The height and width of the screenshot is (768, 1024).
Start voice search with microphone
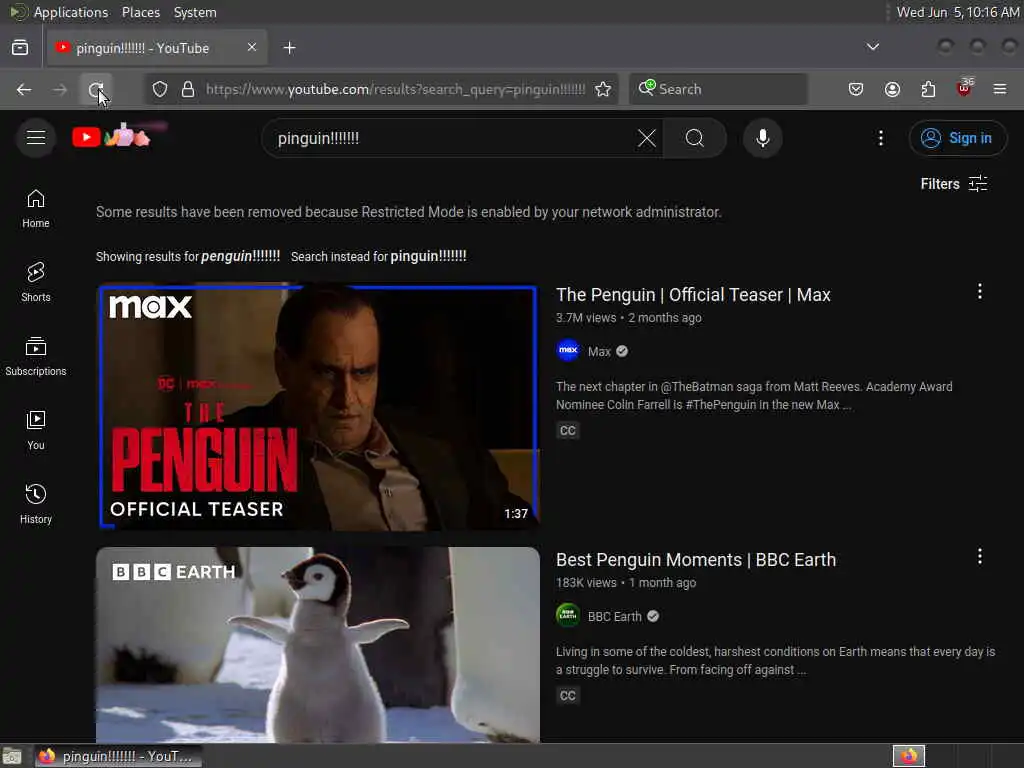coord(763,138)
